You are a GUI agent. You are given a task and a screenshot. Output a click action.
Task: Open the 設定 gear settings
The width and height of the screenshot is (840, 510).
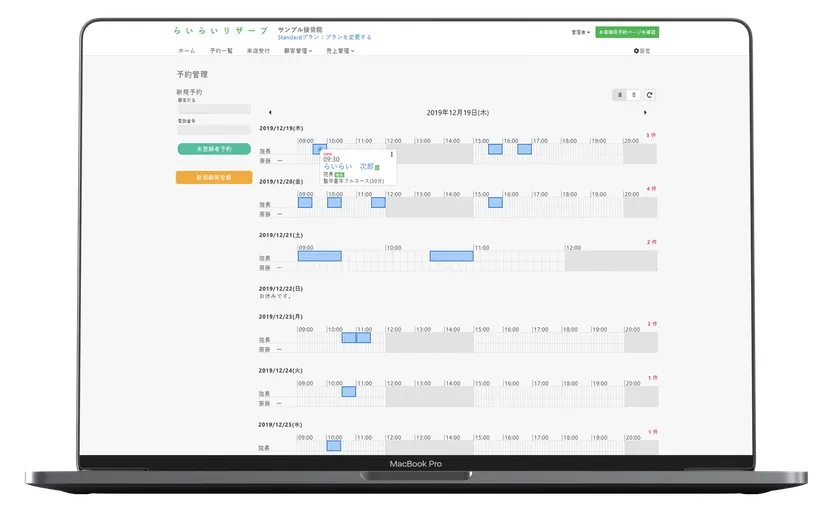coord(642,51)
